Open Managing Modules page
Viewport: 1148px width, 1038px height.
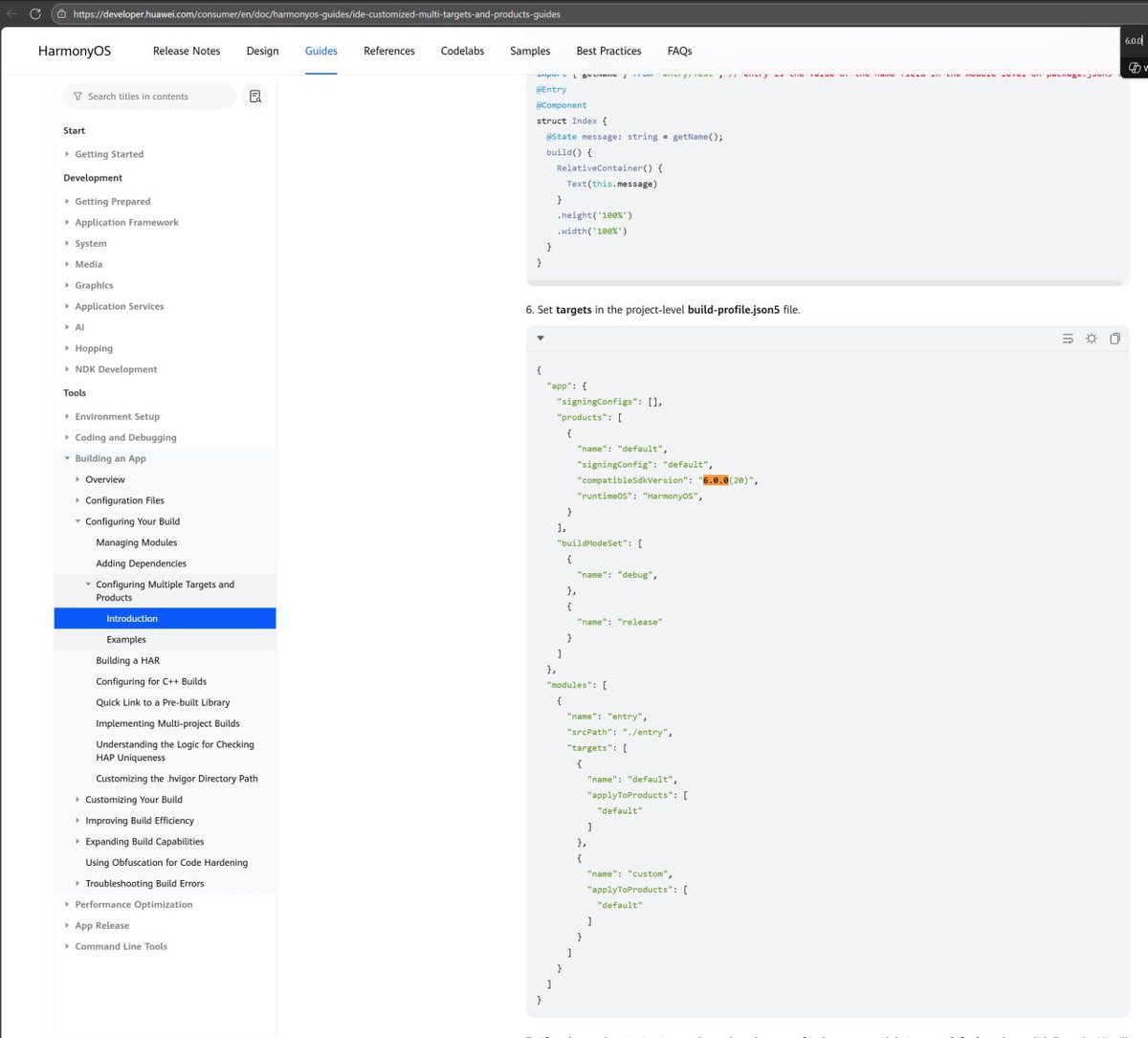pos(137,543)
